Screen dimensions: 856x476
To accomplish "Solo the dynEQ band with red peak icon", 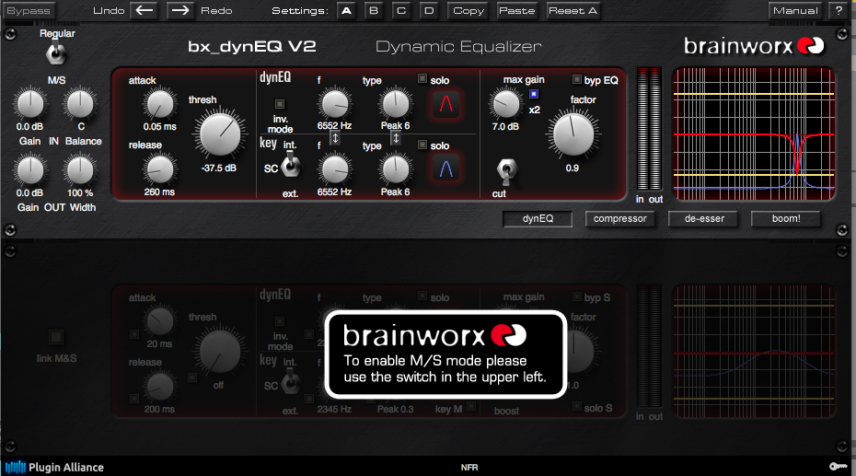I will pos(446,104).
